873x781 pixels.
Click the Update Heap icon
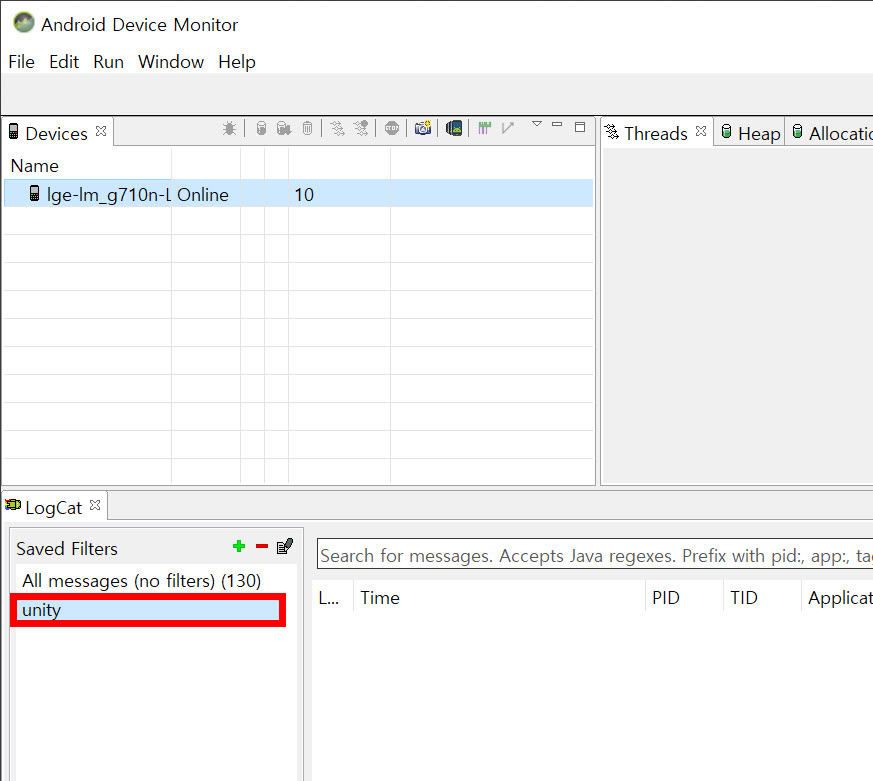261,129
